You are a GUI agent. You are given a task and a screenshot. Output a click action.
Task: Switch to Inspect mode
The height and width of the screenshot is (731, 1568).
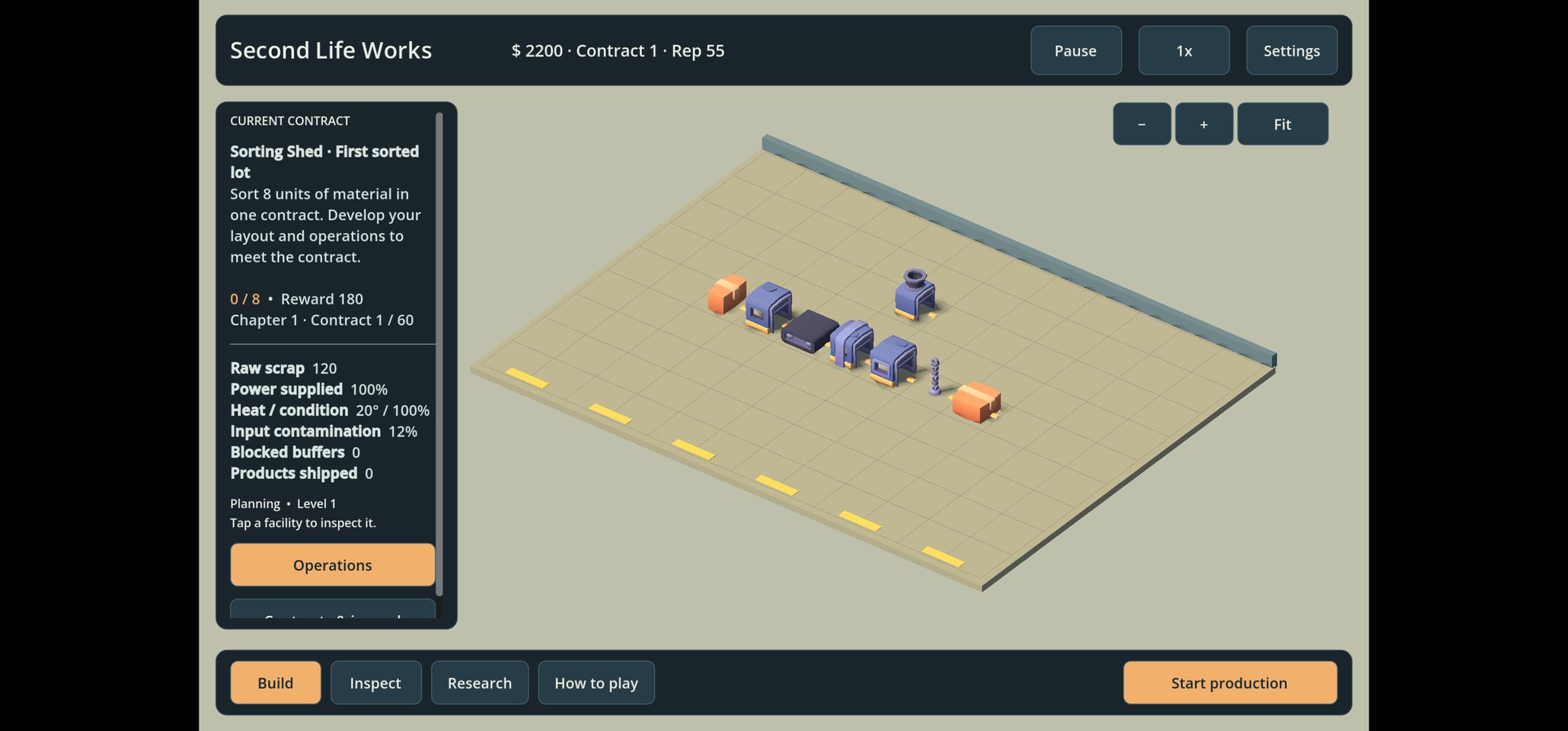coord(375,683)
